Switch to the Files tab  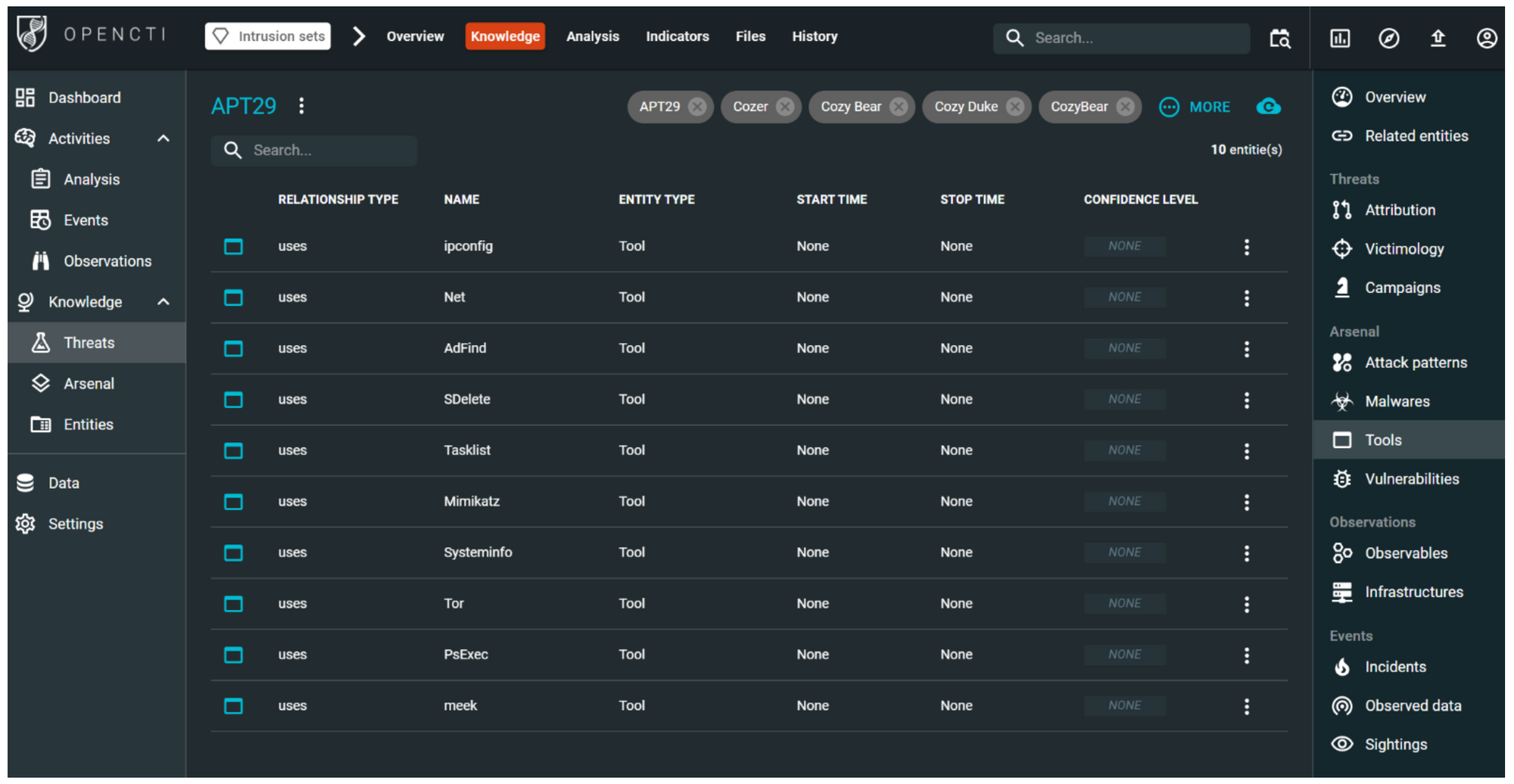click(750, 36)
